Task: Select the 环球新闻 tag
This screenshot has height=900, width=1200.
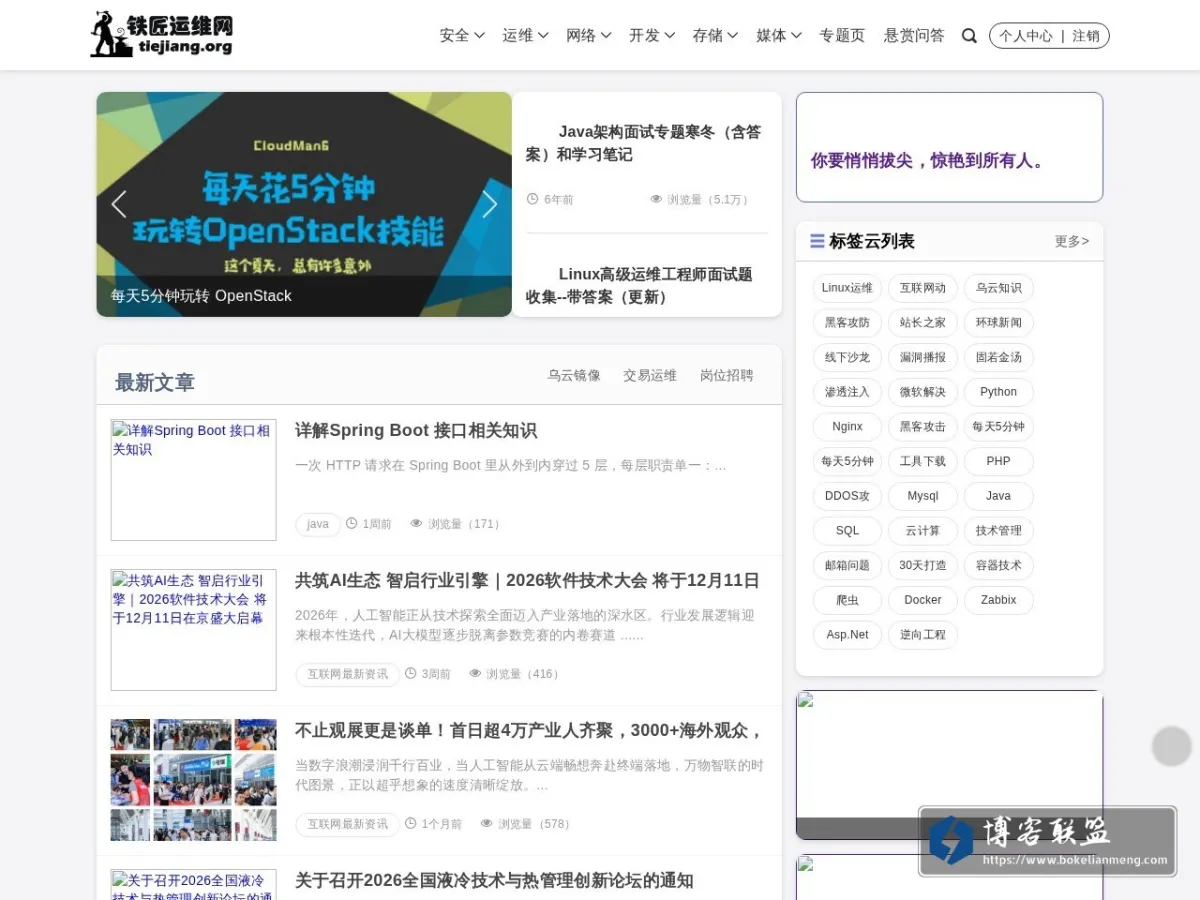Action: [x=998, y=322]
